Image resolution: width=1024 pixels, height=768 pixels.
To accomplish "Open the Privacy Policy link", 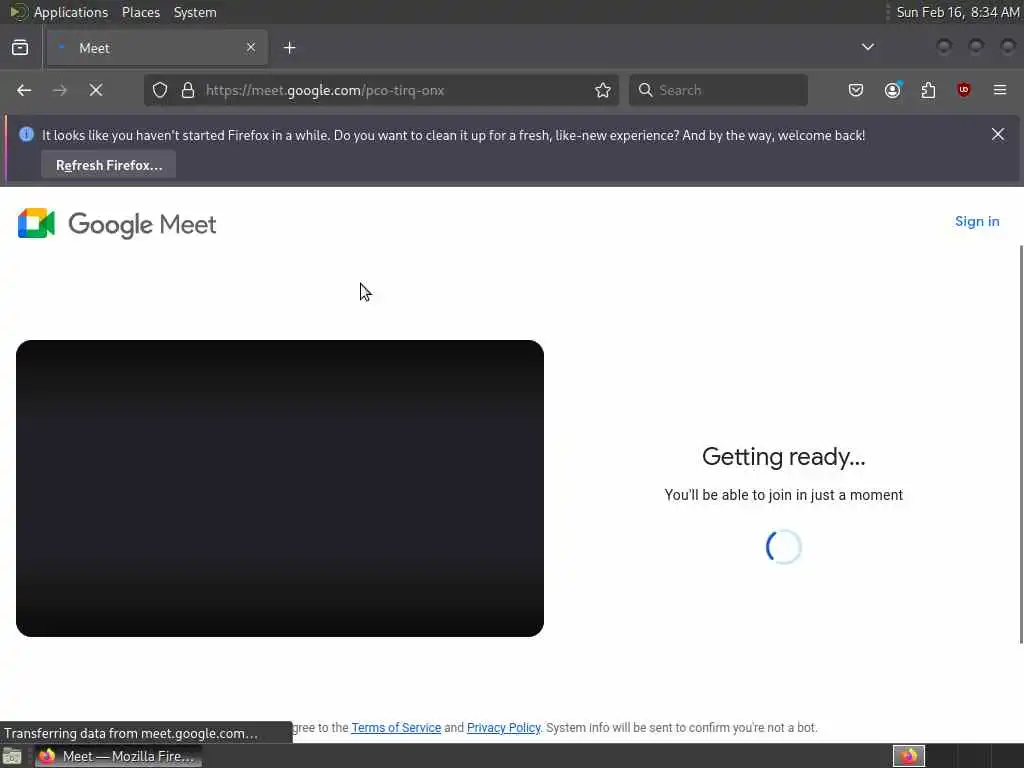I will 504,728.
